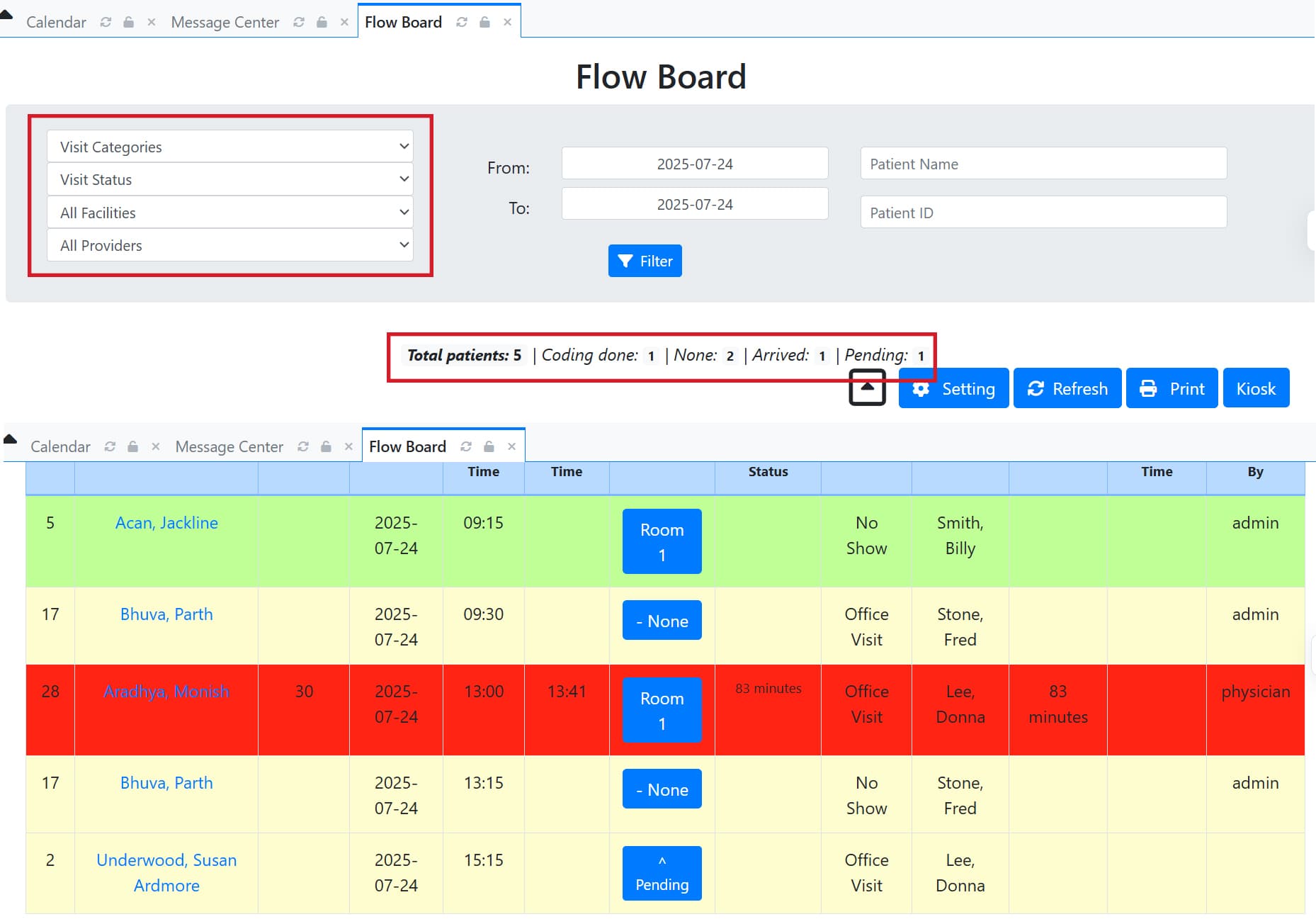Switch to the lower Calendar tab
Viewport: 1316px width, 924px height.
coord(60,446)
